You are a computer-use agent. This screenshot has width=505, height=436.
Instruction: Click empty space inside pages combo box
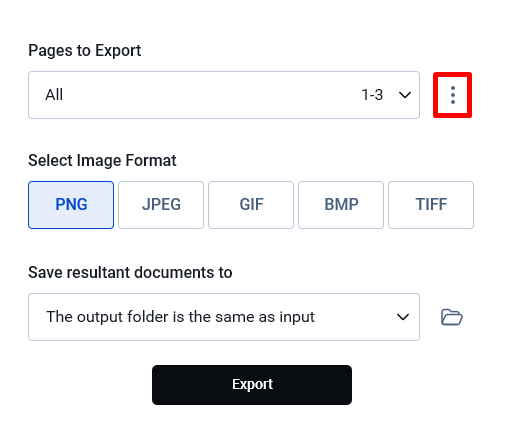pyautogui.click(x=210, y=95)
